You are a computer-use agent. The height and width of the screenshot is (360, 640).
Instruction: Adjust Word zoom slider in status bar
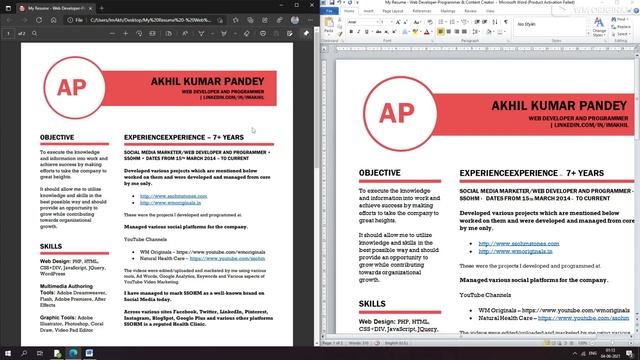tap(612, 343)
